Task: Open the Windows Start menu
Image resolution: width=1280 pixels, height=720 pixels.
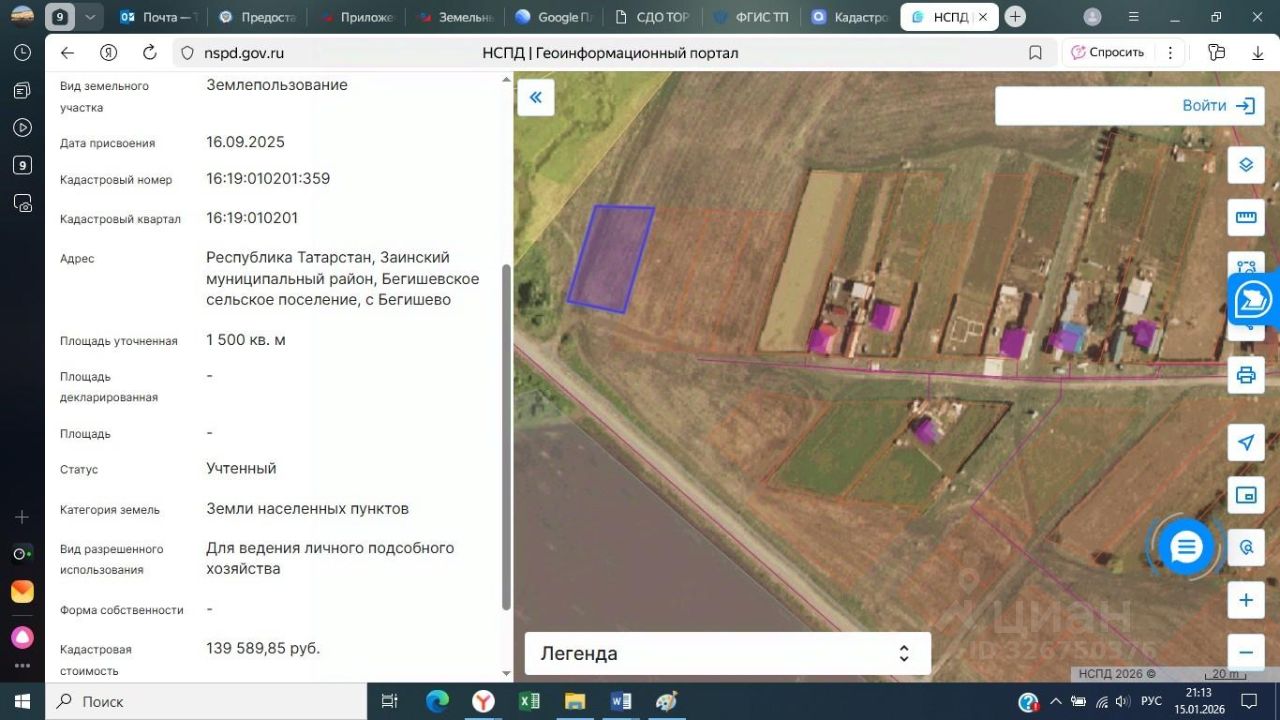Action: [22, 701]
